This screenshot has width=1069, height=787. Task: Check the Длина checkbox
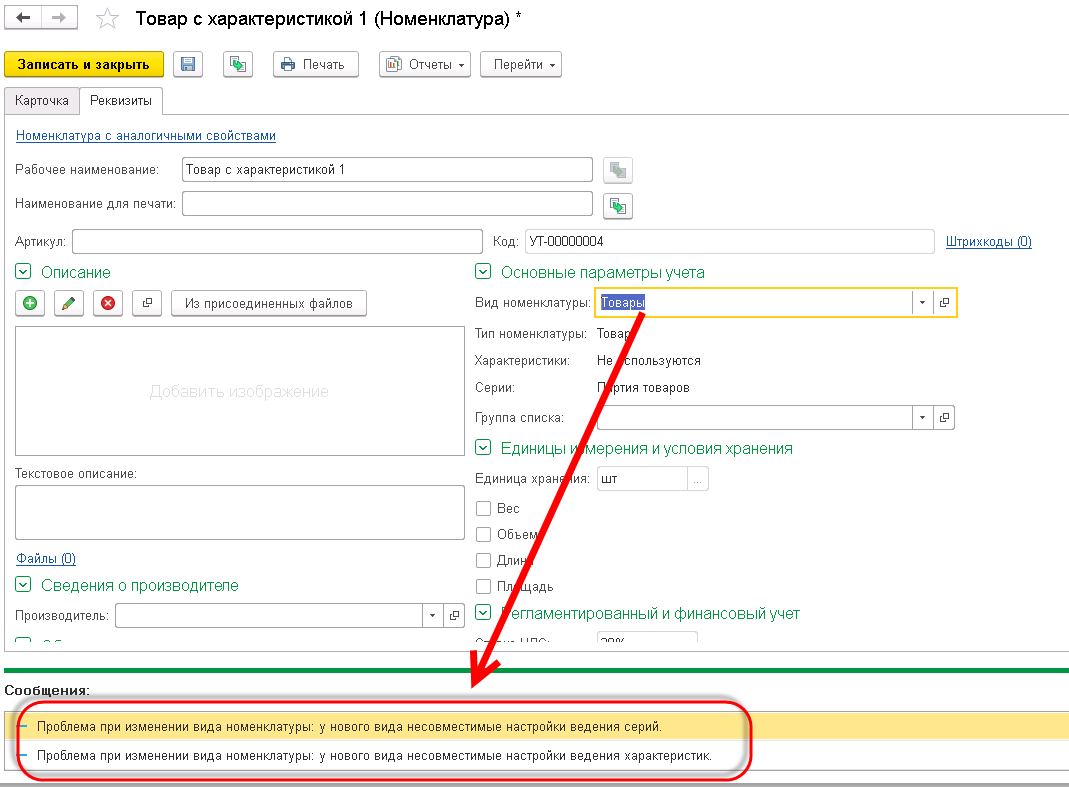[484, 561]
